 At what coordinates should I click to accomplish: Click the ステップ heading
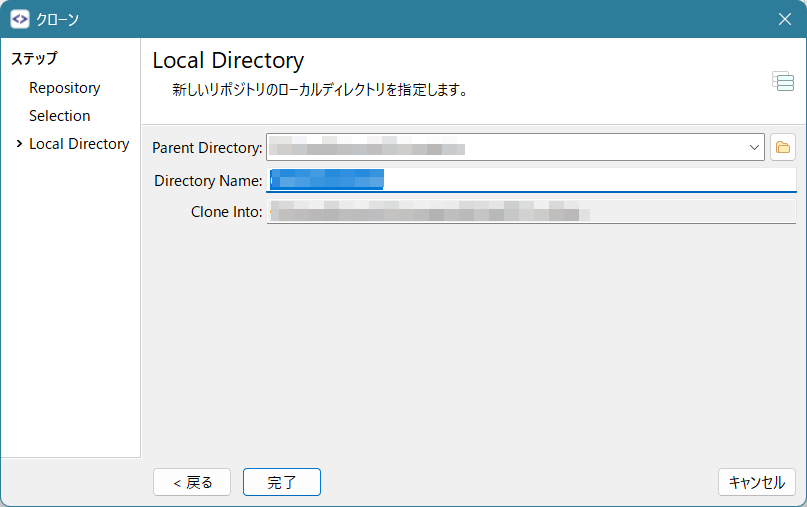click(34, 58)
